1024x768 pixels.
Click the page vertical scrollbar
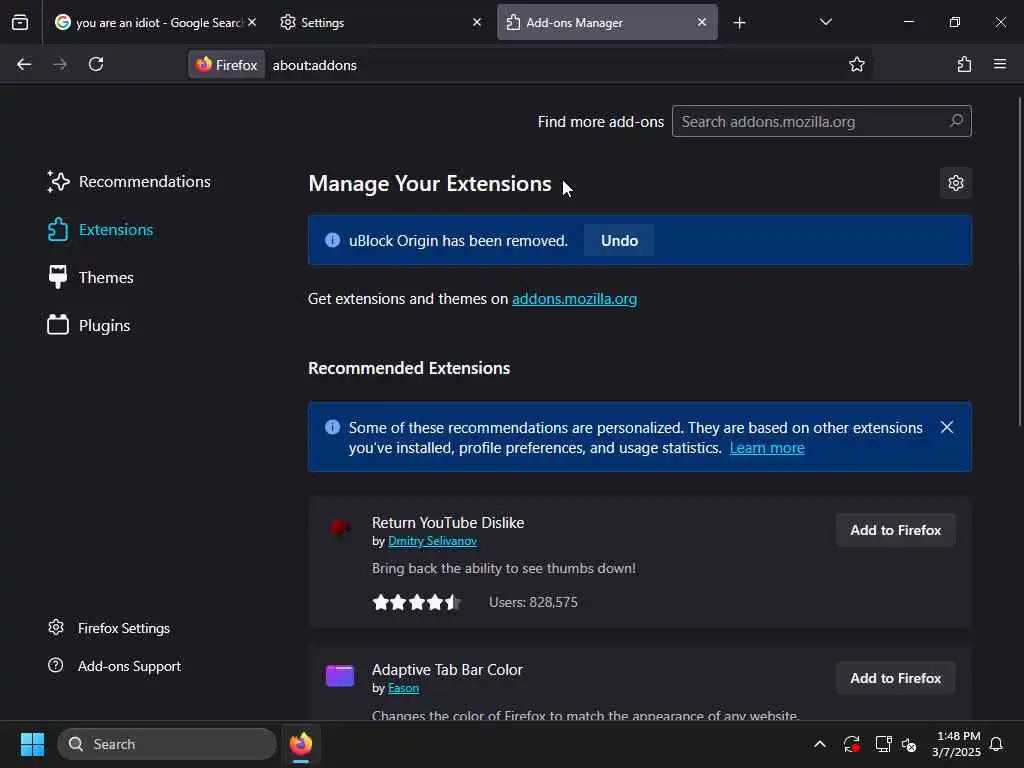(1019, 261)
